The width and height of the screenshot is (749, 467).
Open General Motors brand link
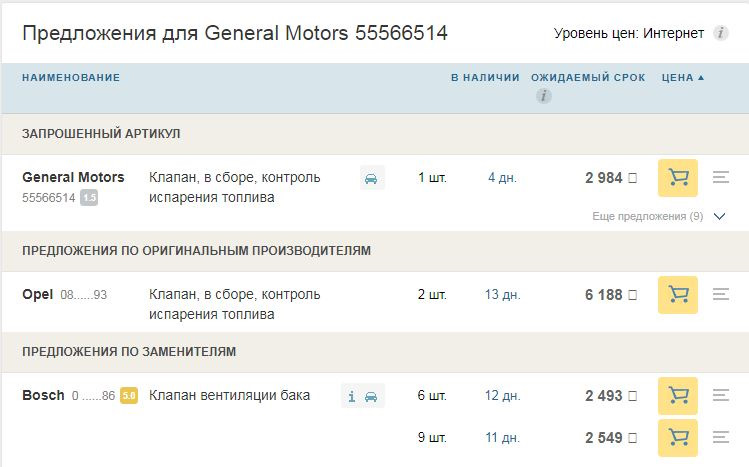73,177
